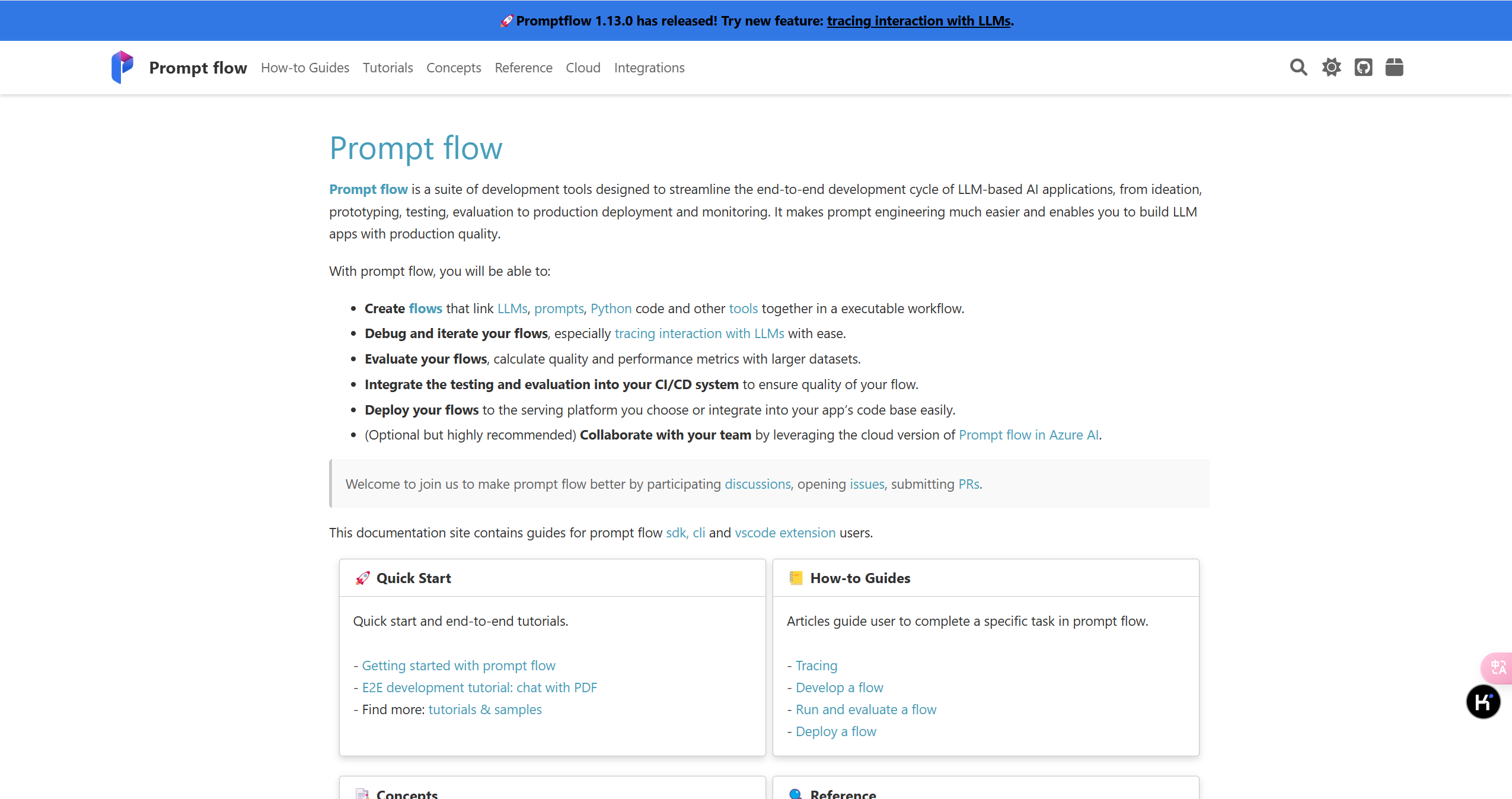Viewport: 1512px width, 799px height.
Task: Open the GitHub repository icon
Action: tap(1363, 68)
